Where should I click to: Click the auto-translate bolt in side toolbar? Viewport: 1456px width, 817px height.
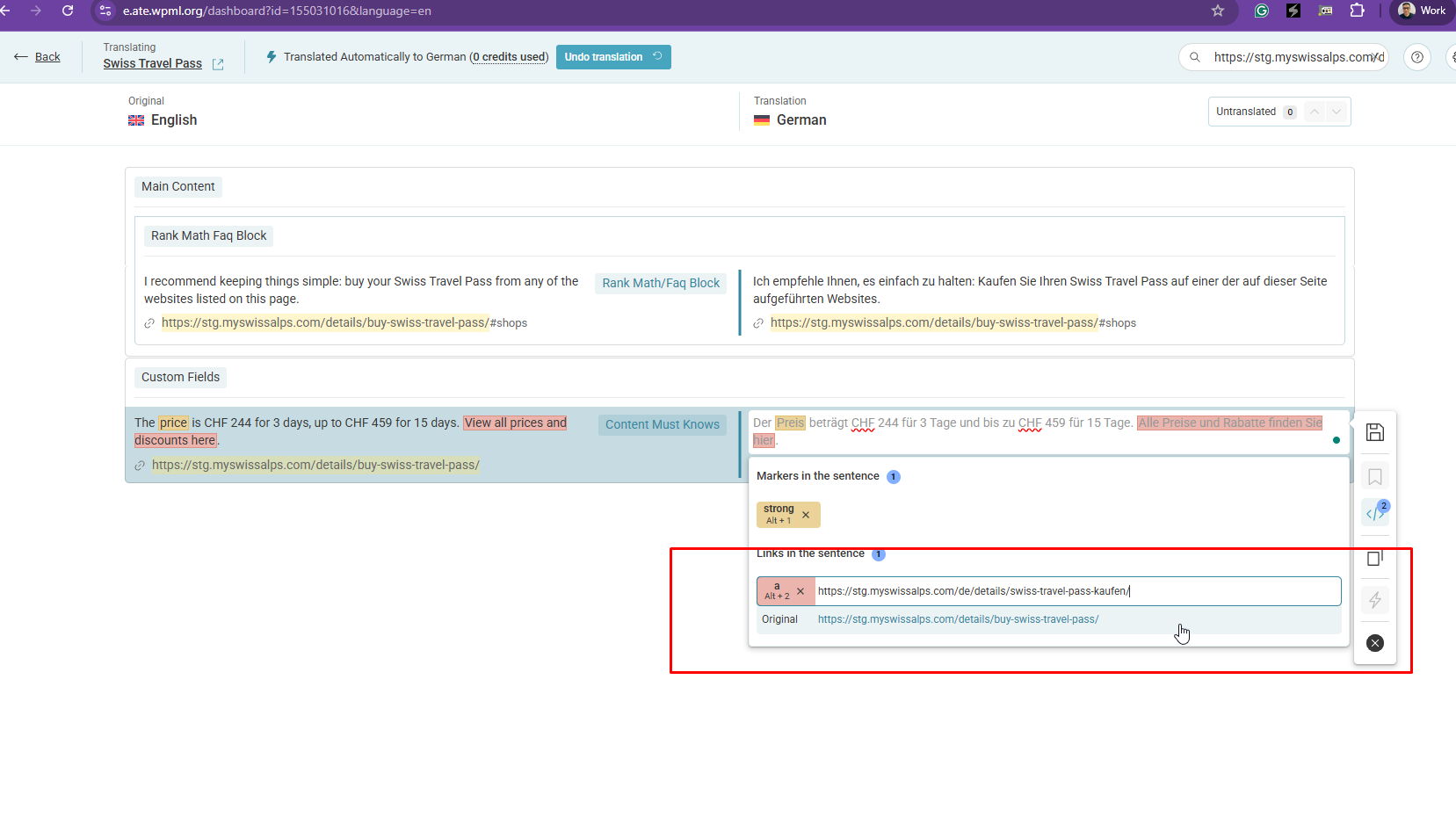pos(1375,600)
